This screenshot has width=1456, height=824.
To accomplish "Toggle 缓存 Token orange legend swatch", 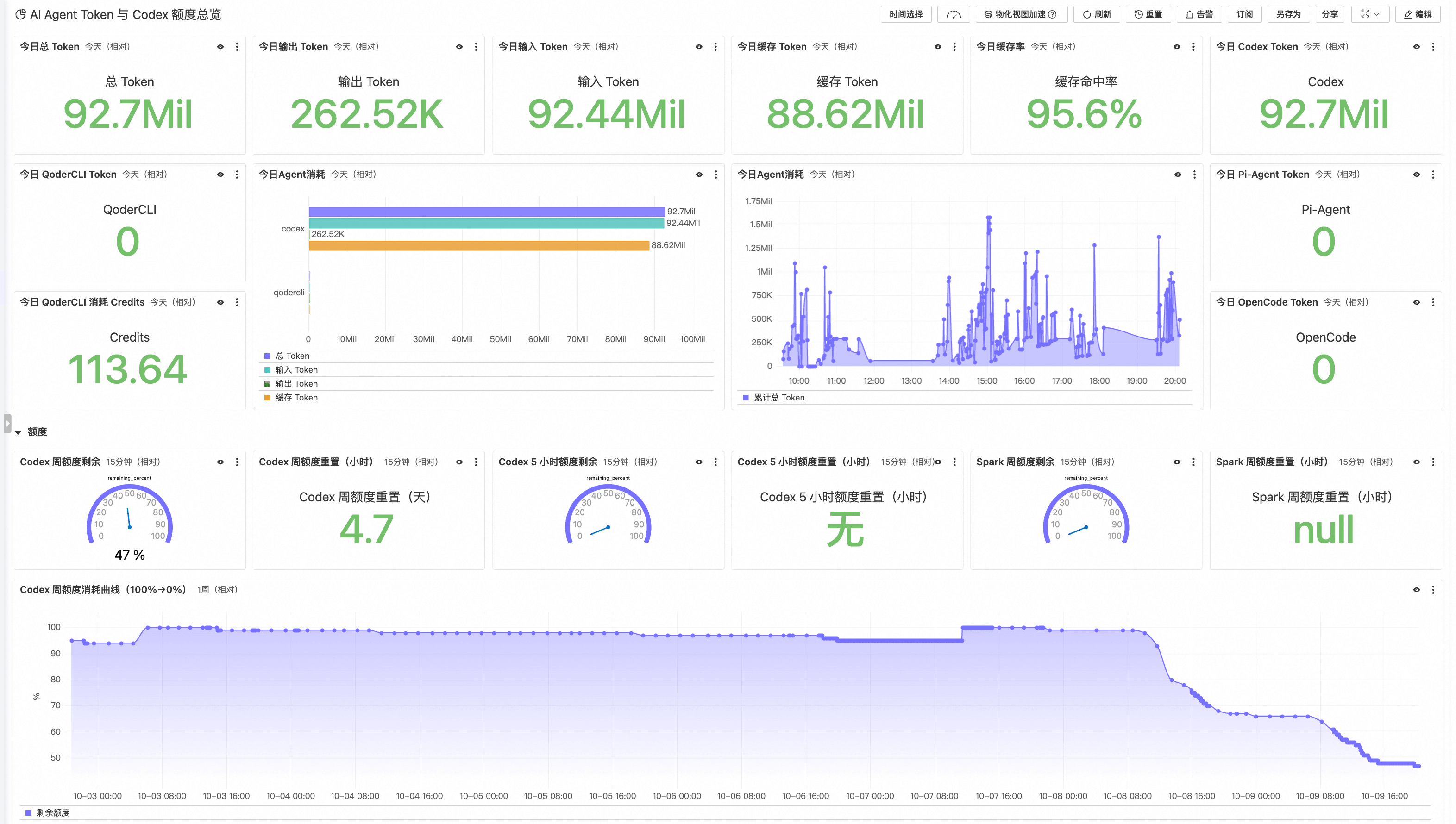I will [267, 398].
